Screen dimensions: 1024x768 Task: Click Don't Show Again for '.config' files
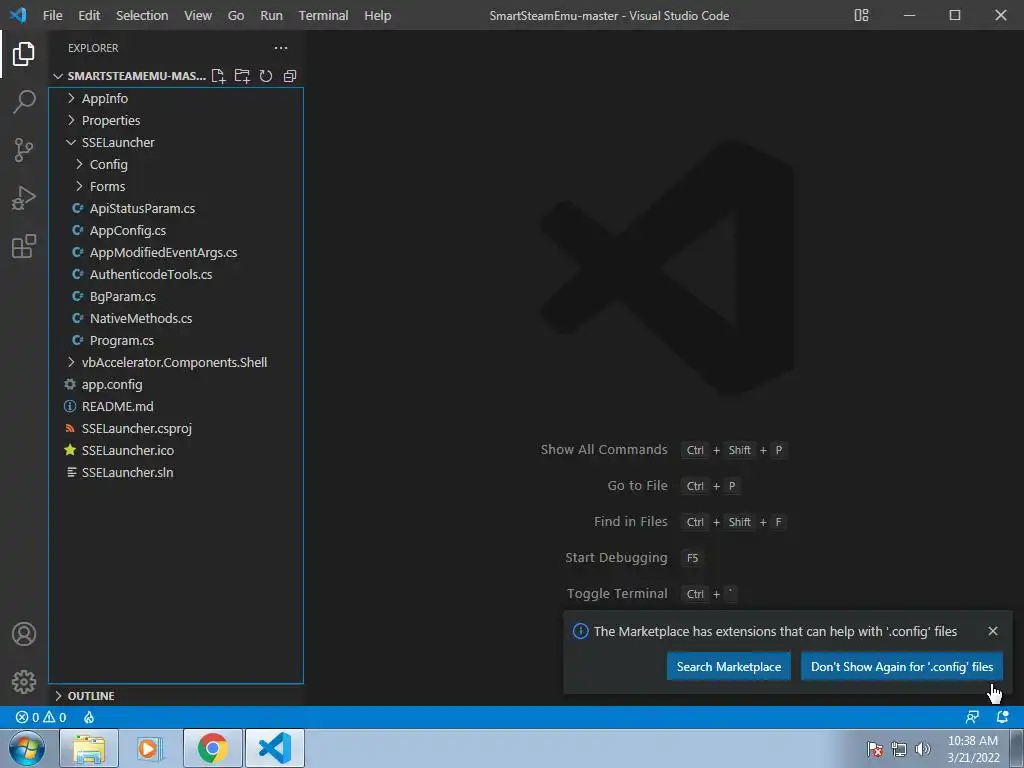click(x=902, y=667)
